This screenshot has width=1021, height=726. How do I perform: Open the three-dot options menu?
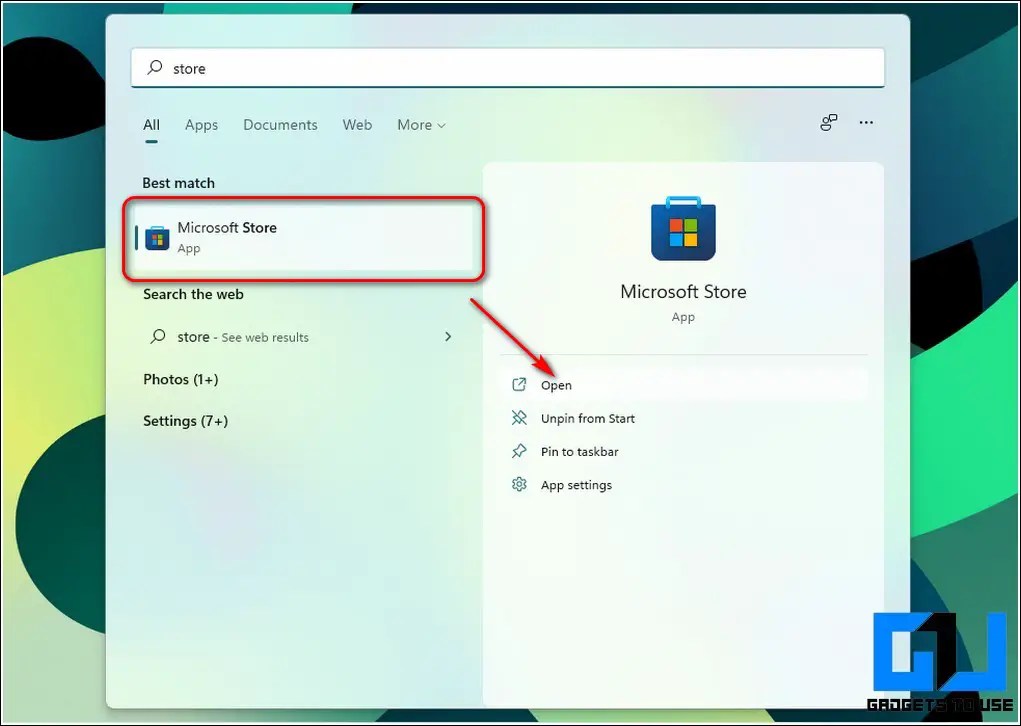(x=865, y=122)
